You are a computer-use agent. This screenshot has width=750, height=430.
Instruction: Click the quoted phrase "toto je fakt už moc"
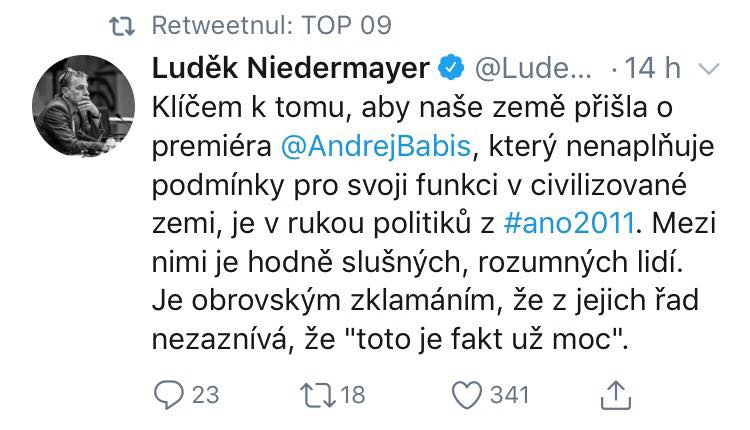pyautogui.click(x=485, y=339)
